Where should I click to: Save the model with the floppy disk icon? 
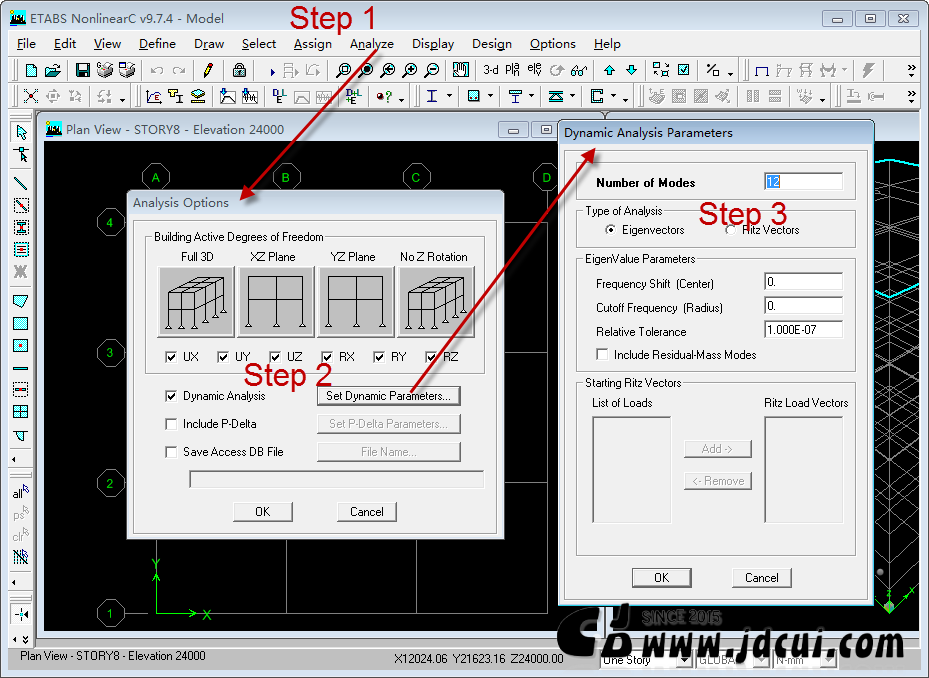pyautogui.click(x=82, y=71)
